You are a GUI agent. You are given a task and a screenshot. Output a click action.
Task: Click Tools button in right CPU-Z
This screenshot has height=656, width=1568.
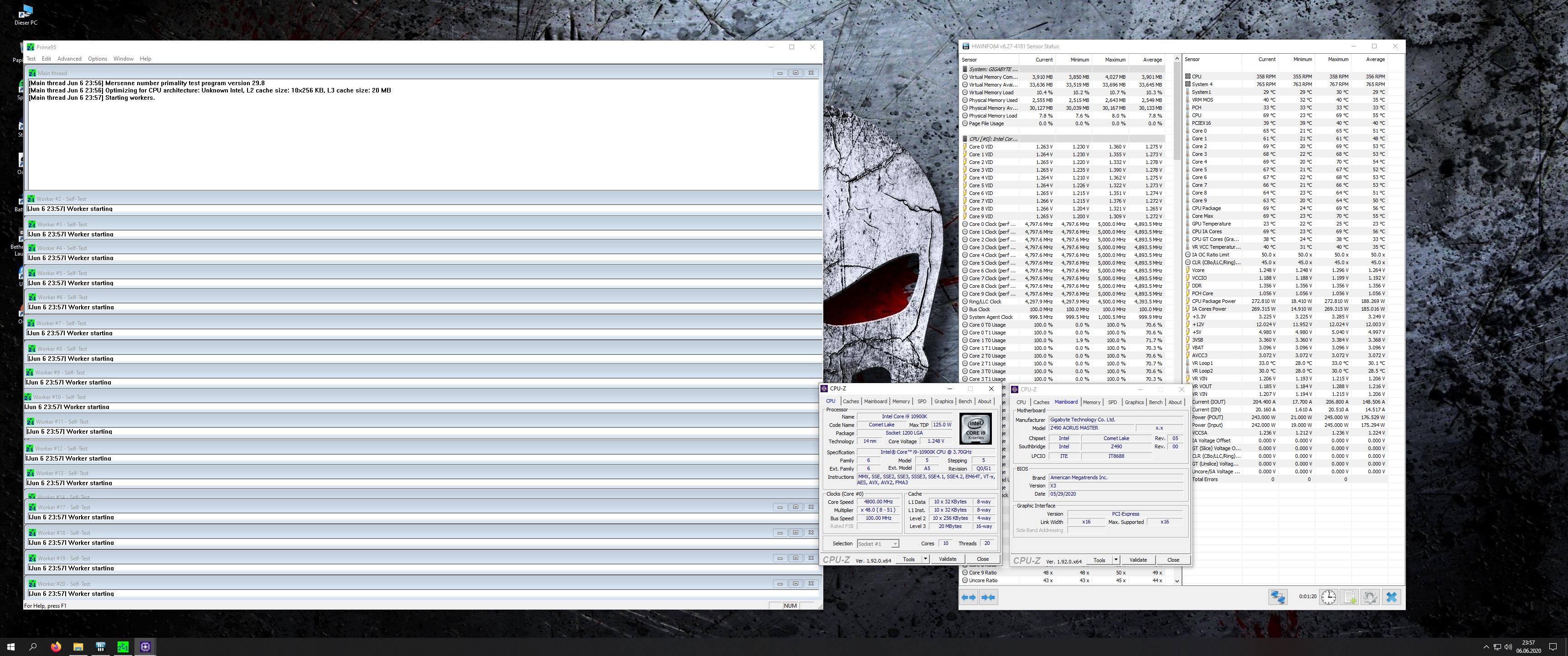1099,560
